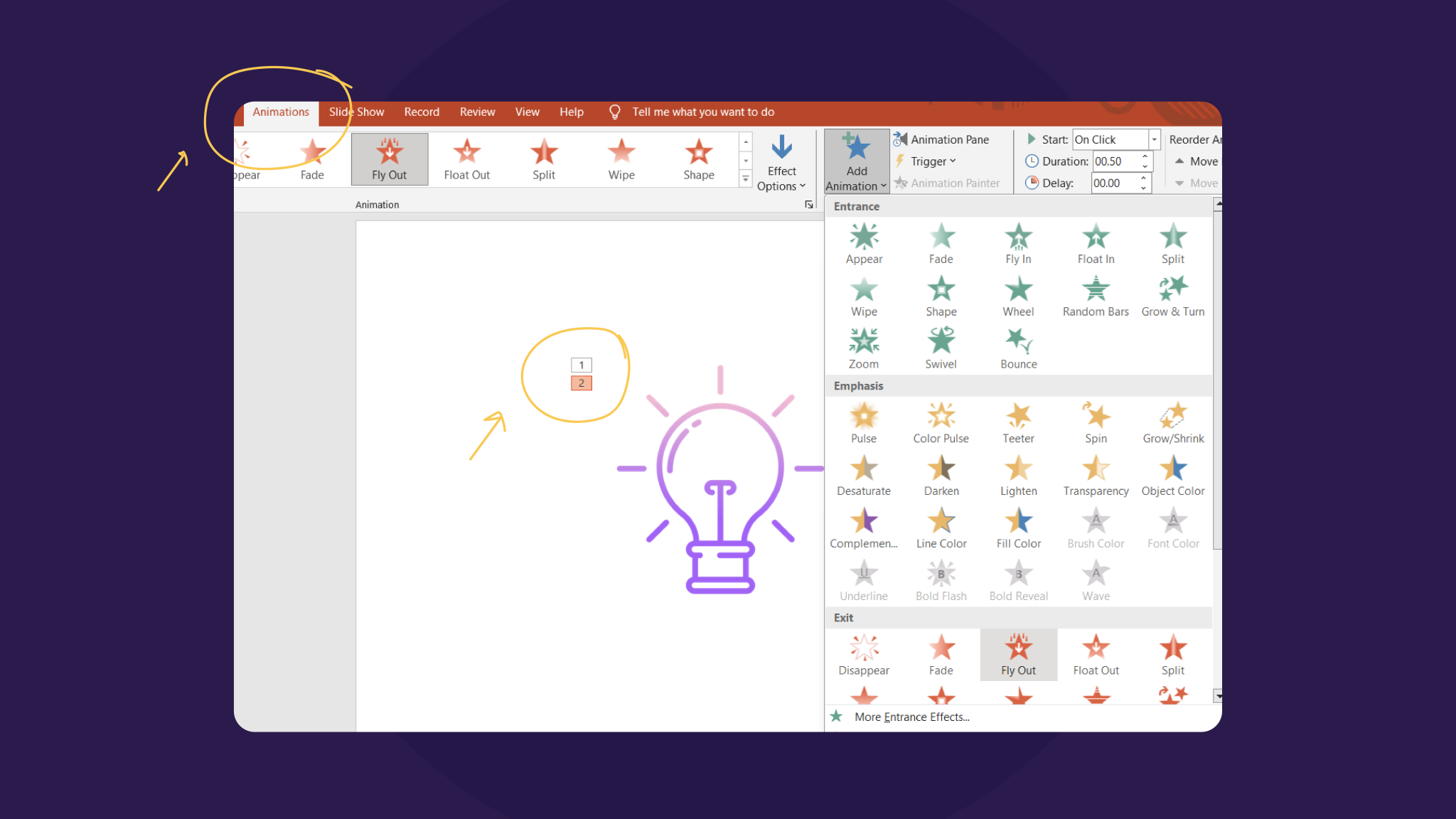Select the Float Out animation in ribbon gallery
Screen dimensions: 1456x819
(x=467, y=160)
